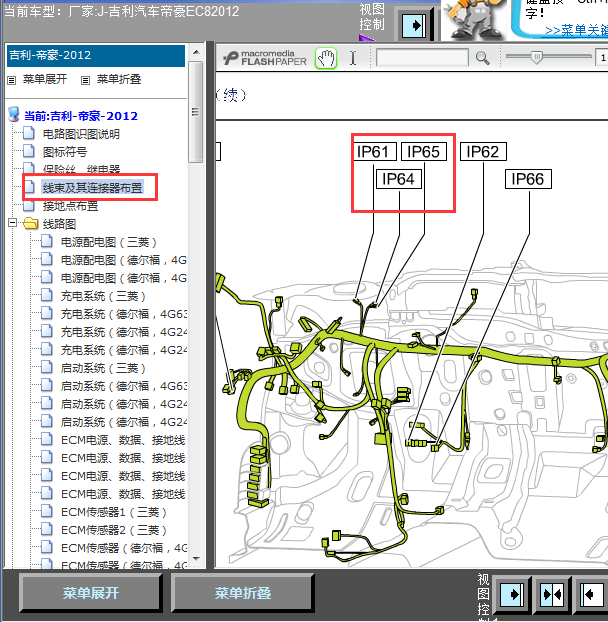
Task: Open 电源配电图（三菱） page
Action: coord(109,242)
